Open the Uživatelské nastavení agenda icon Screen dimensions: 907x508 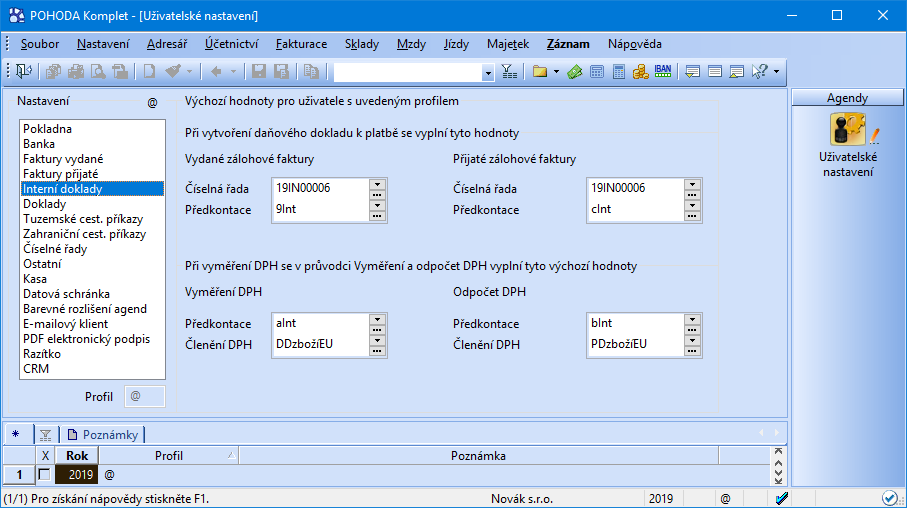pos(847,129)
